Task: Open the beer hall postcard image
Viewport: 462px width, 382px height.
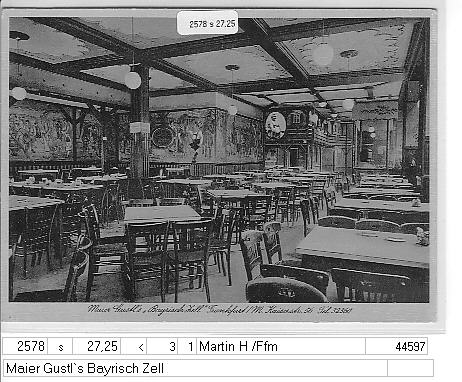Action: 219,165
